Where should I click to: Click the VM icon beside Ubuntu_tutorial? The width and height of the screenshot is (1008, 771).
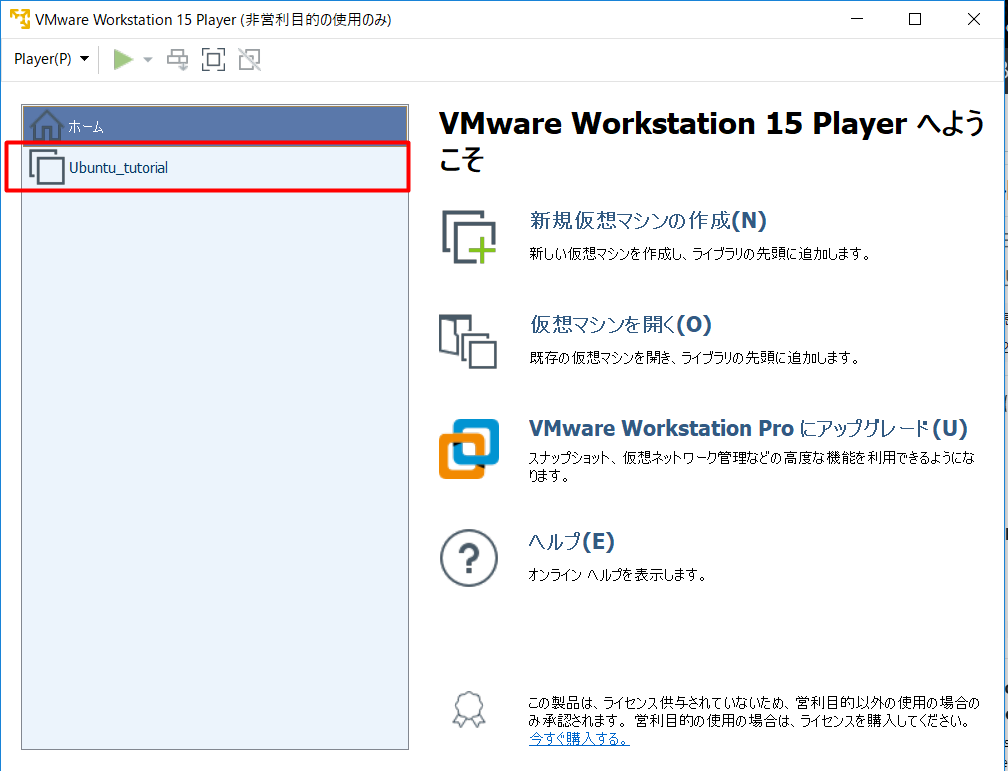click(47, 167)
